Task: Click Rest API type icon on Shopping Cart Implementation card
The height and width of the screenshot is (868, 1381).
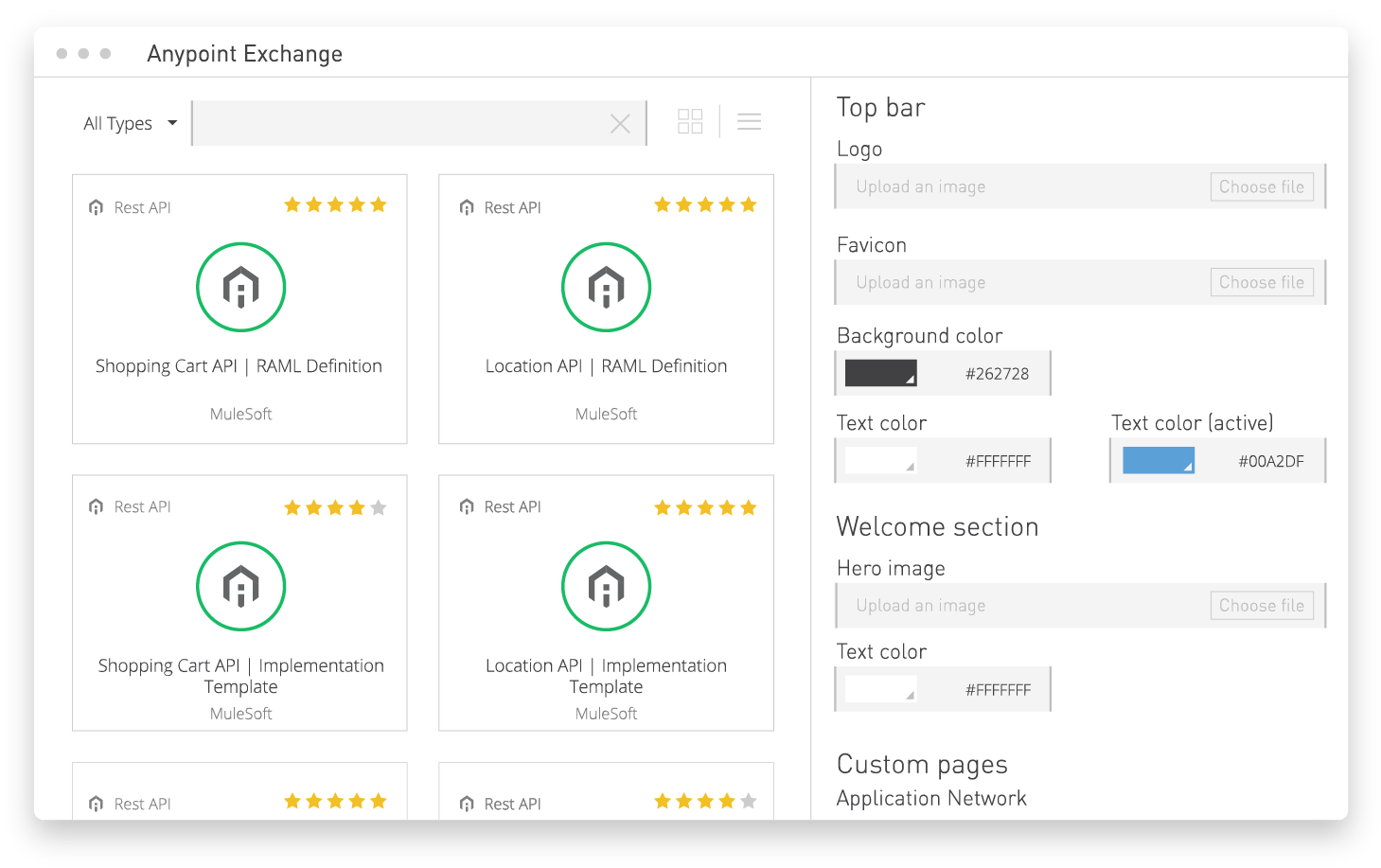Action: (x=96, y=506)
